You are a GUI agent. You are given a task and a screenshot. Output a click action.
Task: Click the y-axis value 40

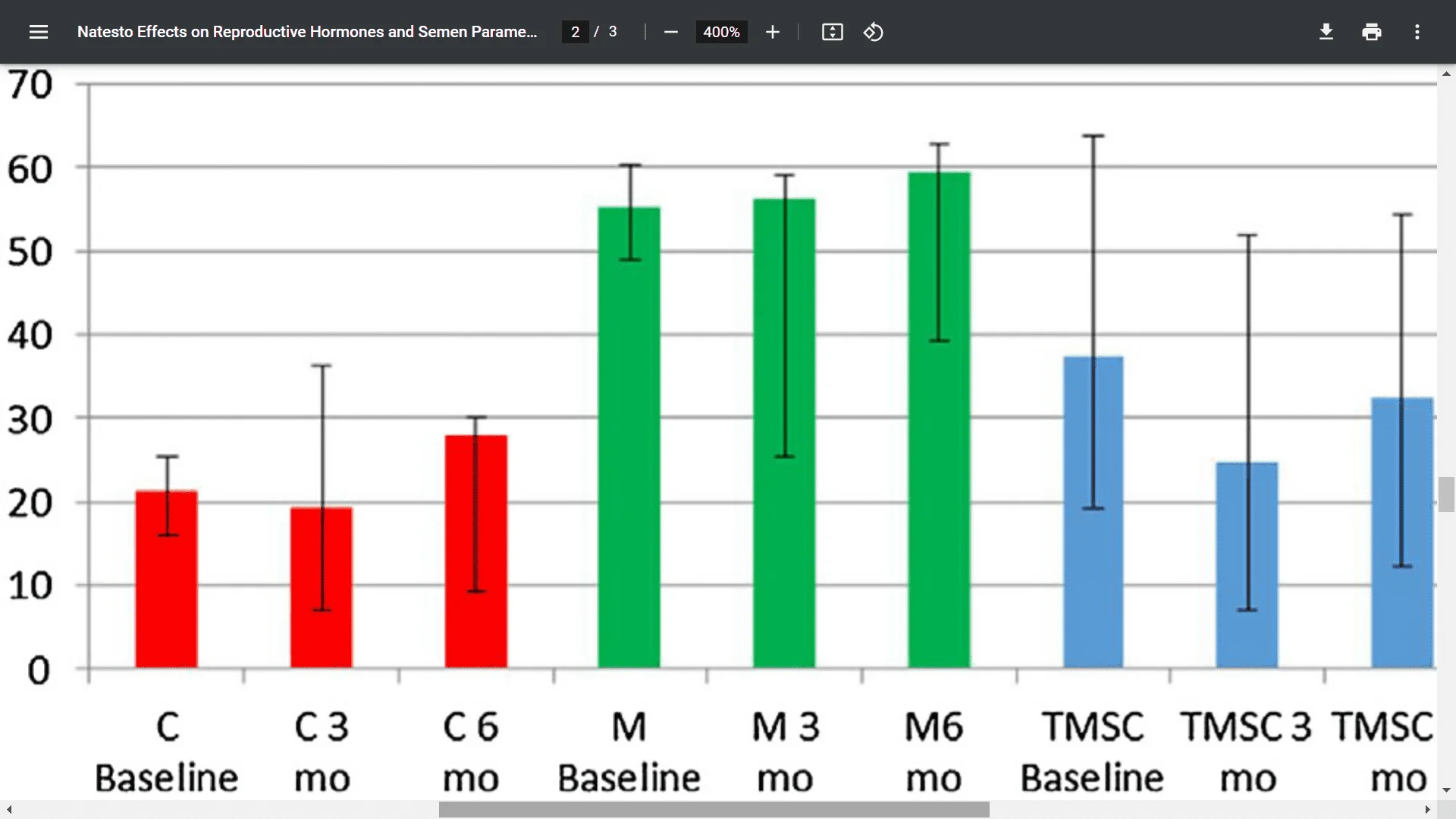pos(30,334)
